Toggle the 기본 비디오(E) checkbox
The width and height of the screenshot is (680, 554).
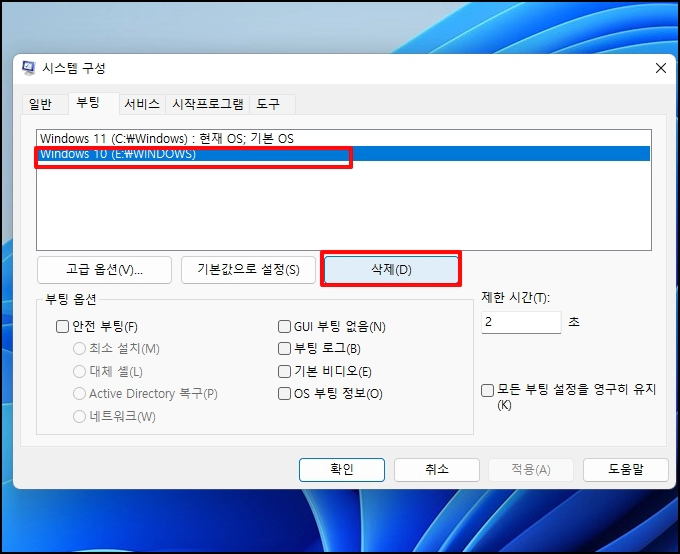coord(284,371)
